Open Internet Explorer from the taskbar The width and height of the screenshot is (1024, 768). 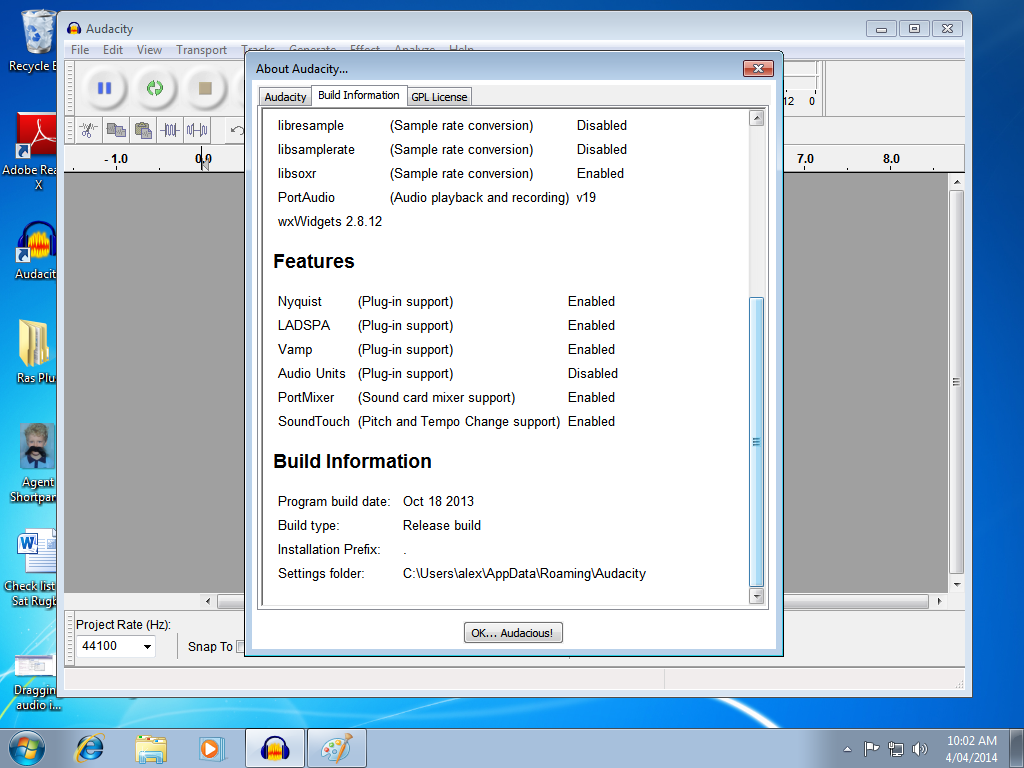click(x=90, y=748)
